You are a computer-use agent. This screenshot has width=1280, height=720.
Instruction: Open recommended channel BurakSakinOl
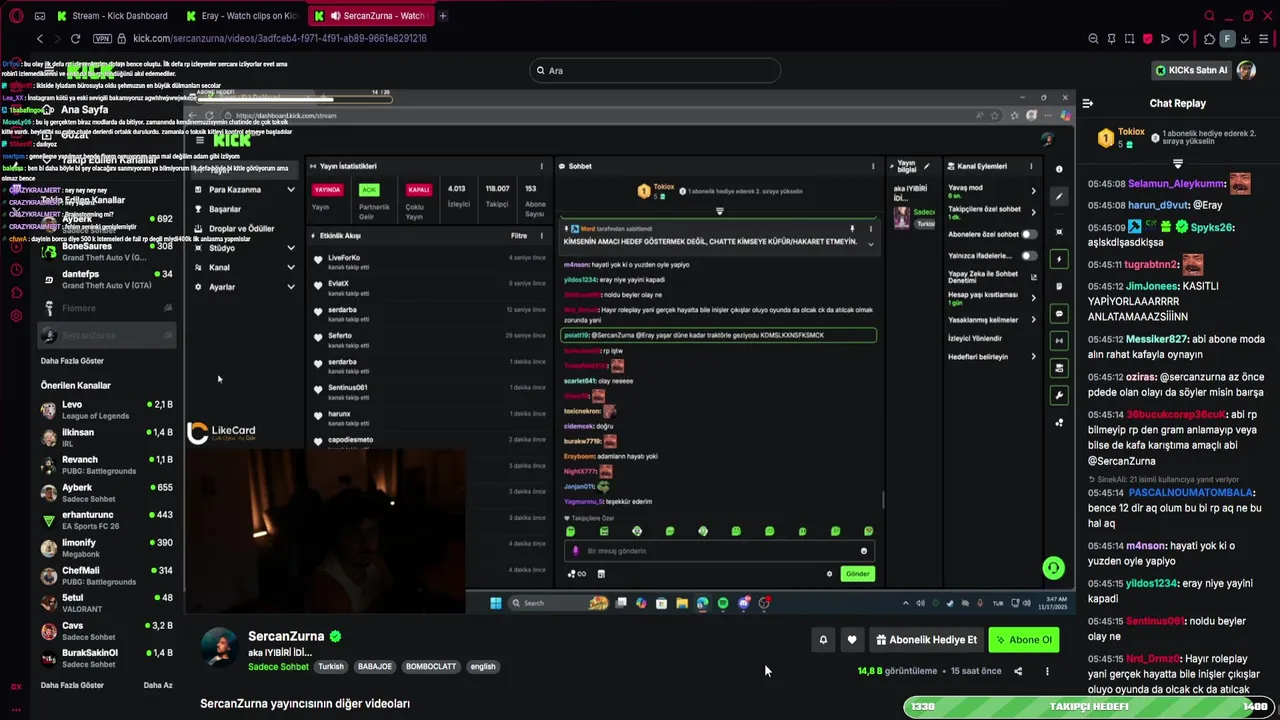point(107,658)
